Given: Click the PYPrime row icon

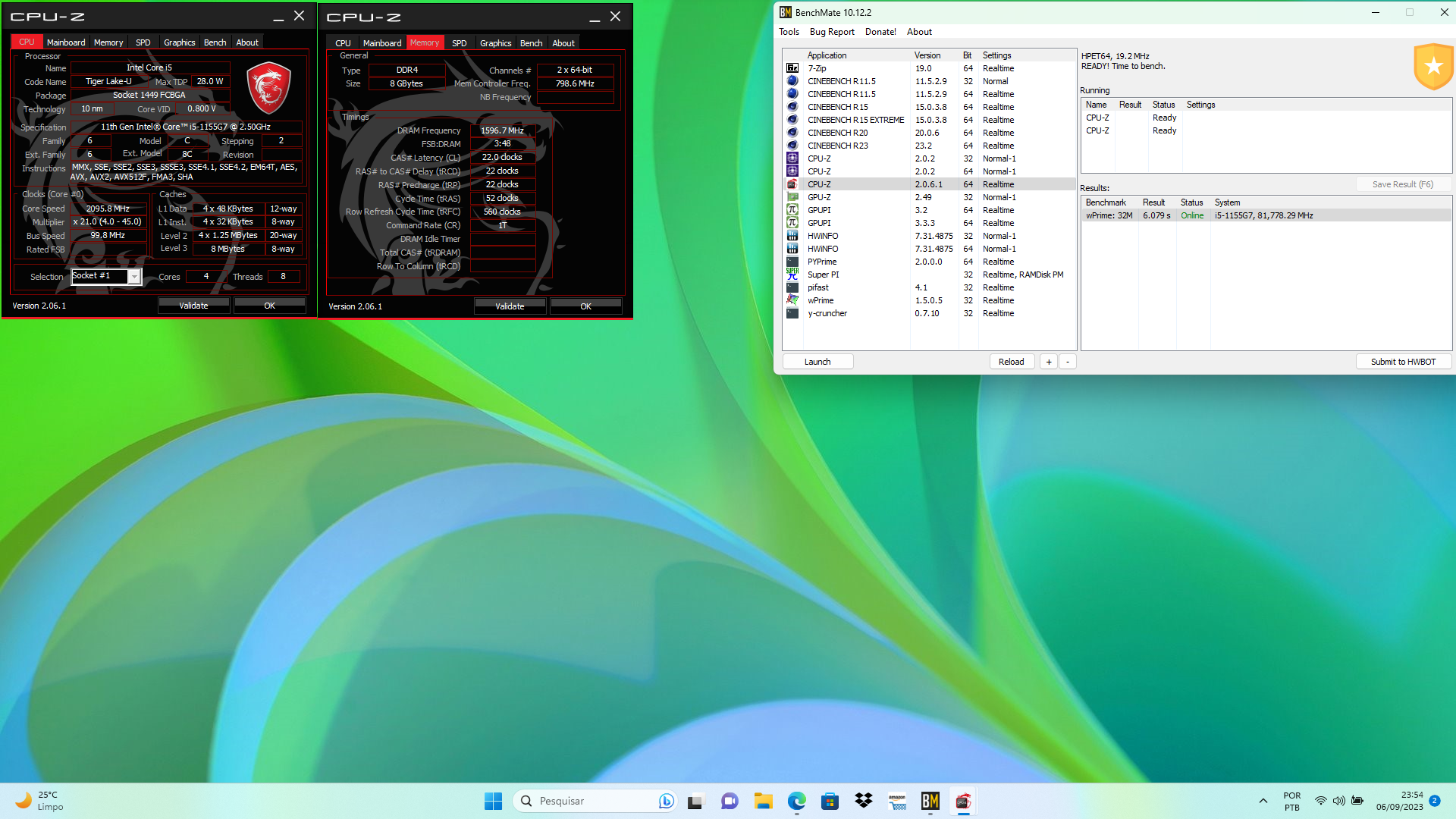Looking at the screenshot, I should [792, 262].
